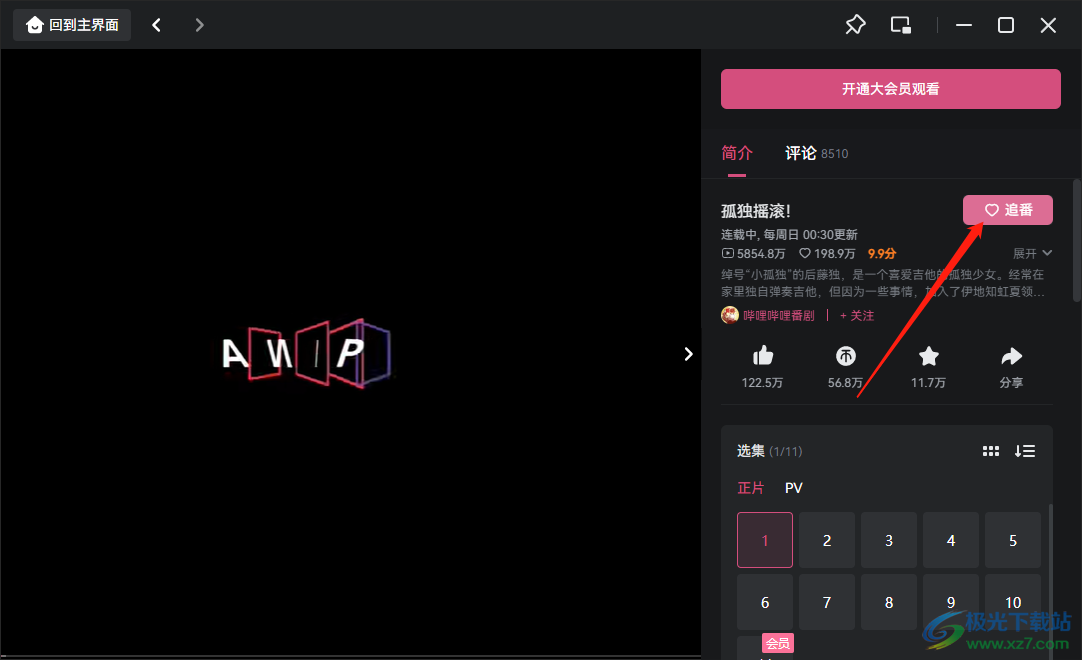This screenshot has width=1082, height=660.
Task: Like the video with thumbs-up icon
Action: (763, 356)
